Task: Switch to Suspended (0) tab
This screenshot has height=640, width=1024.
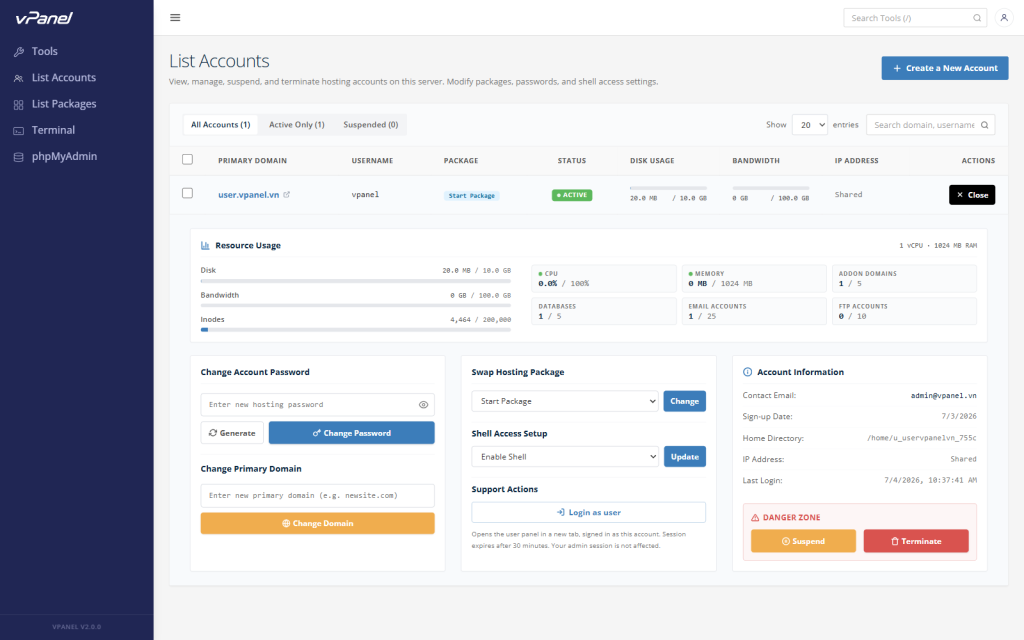Action: click(x=370, y=125)
